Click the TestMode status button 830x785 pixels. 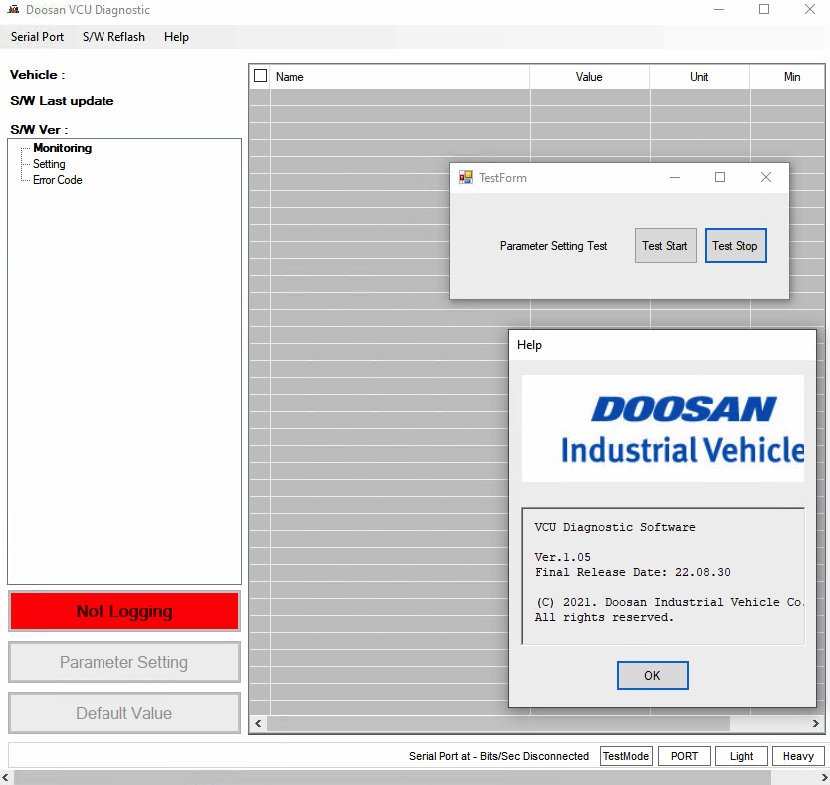pos(625,756)
